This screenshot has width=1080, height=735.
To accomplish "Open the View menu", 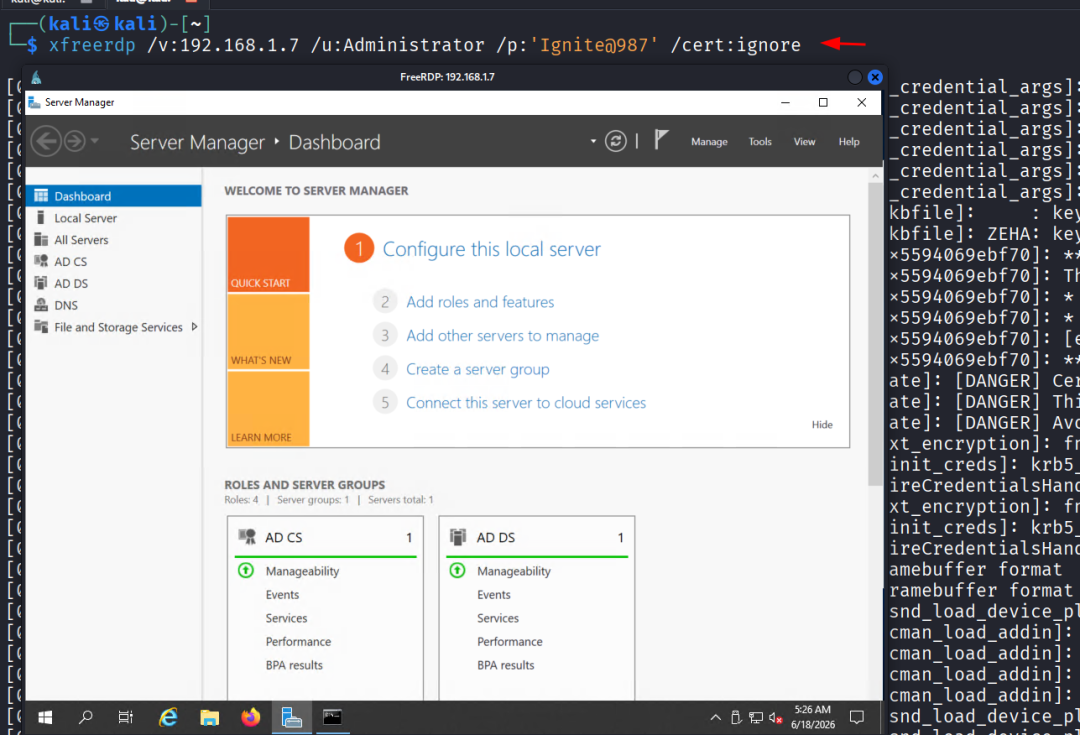I will (804, 141).
